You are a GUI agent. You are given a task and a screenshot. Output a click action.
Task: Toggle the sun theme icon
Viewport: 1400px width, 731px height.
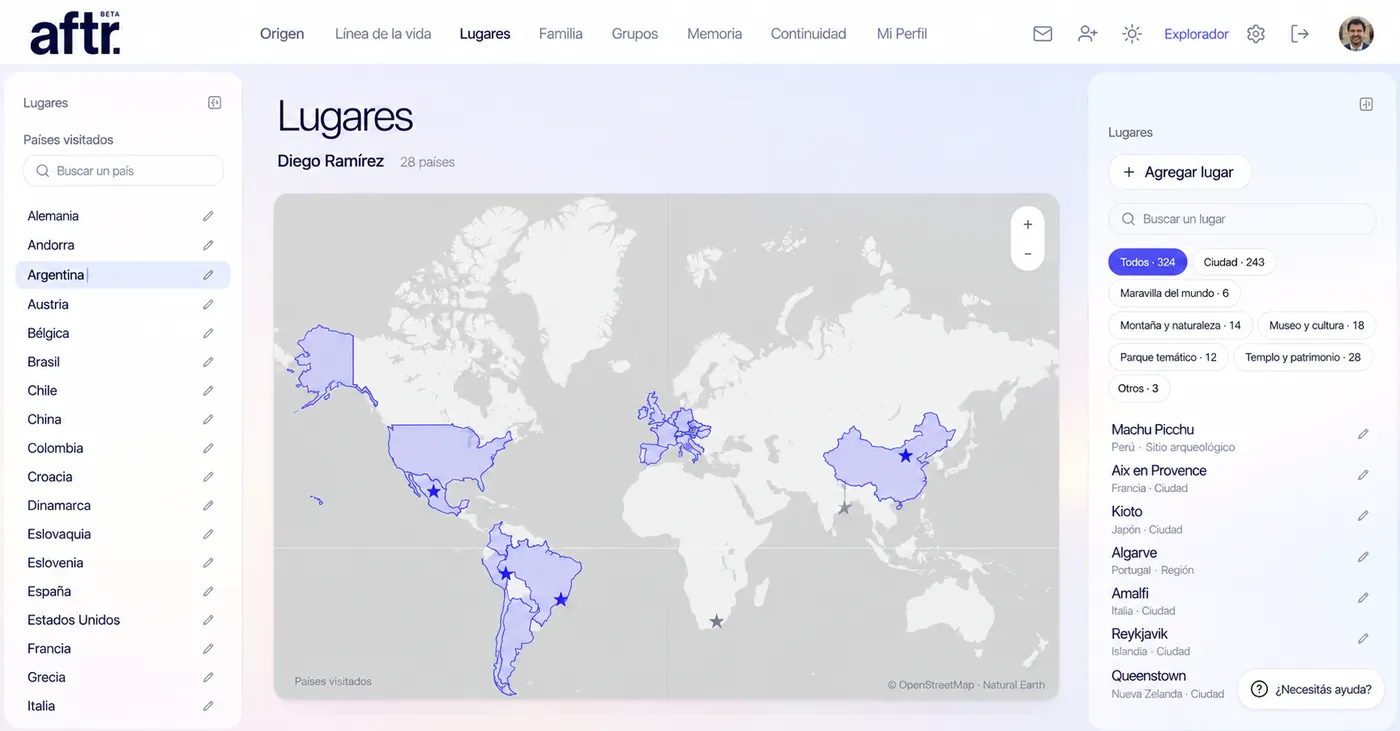tap(1131, 34)
